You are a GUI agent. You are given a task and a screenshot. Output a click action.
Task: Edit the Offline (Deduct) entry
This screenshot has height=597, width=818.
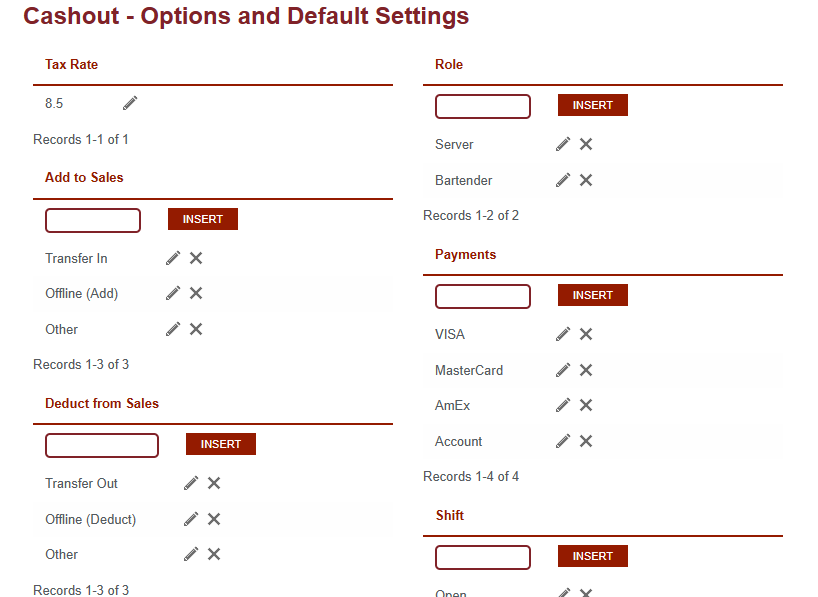191,519
